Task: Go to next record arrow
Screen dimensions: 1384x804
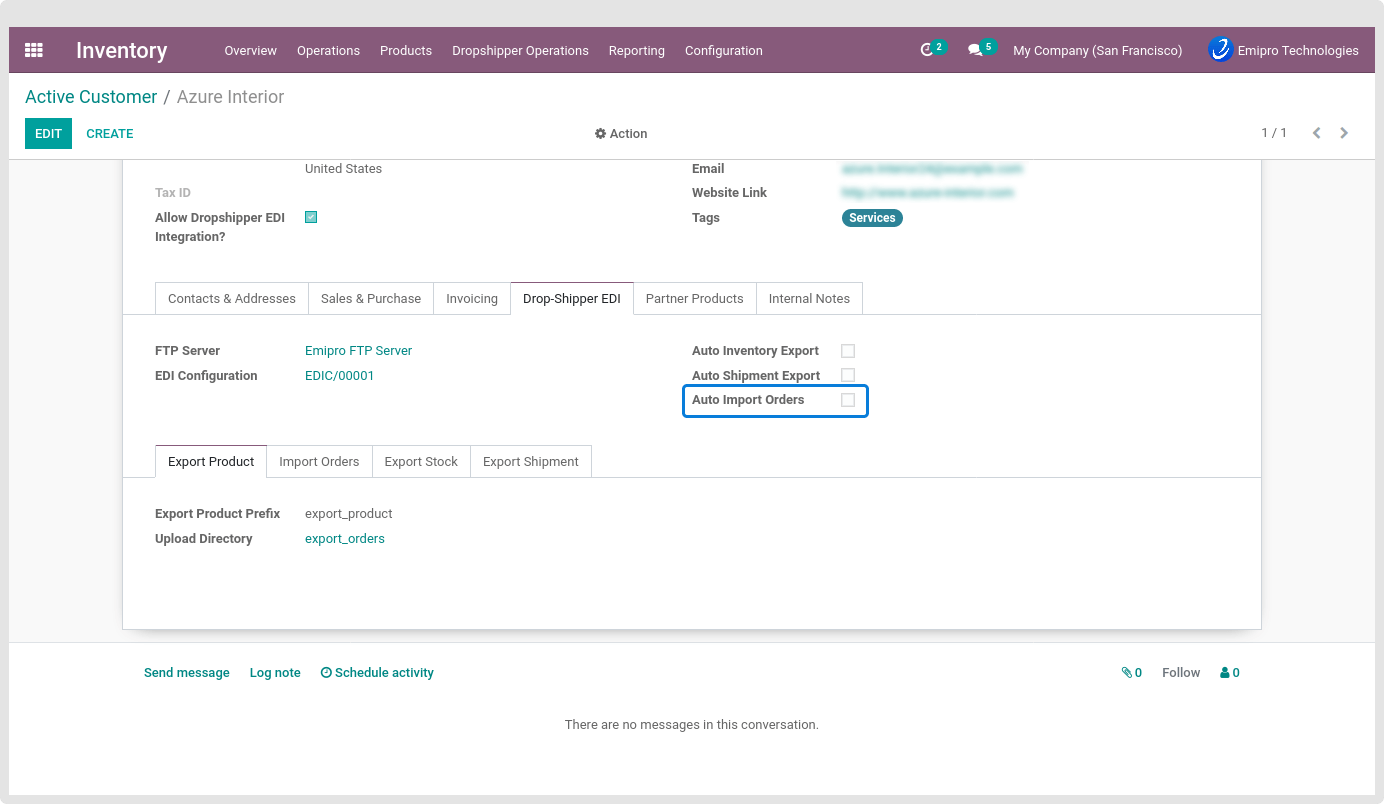Action: (1344, 133)
